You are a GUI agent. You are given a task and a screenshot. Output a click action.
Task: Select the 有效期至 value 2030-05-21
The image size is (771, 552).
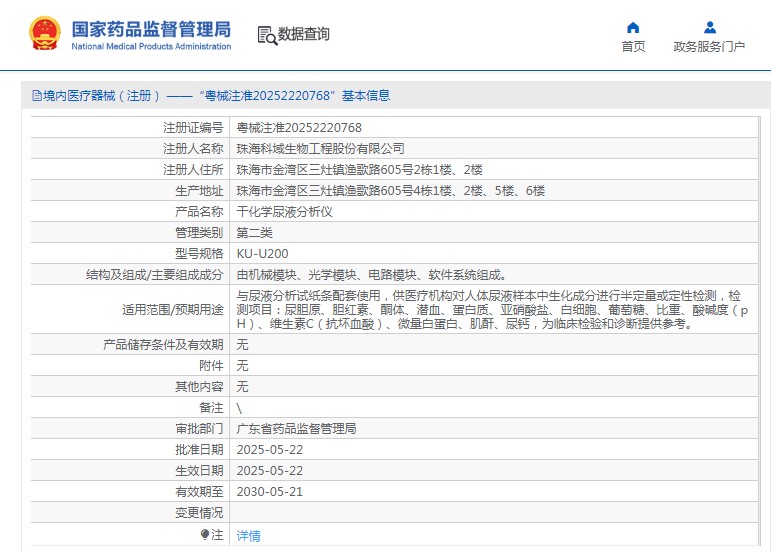tap(269, 492)
